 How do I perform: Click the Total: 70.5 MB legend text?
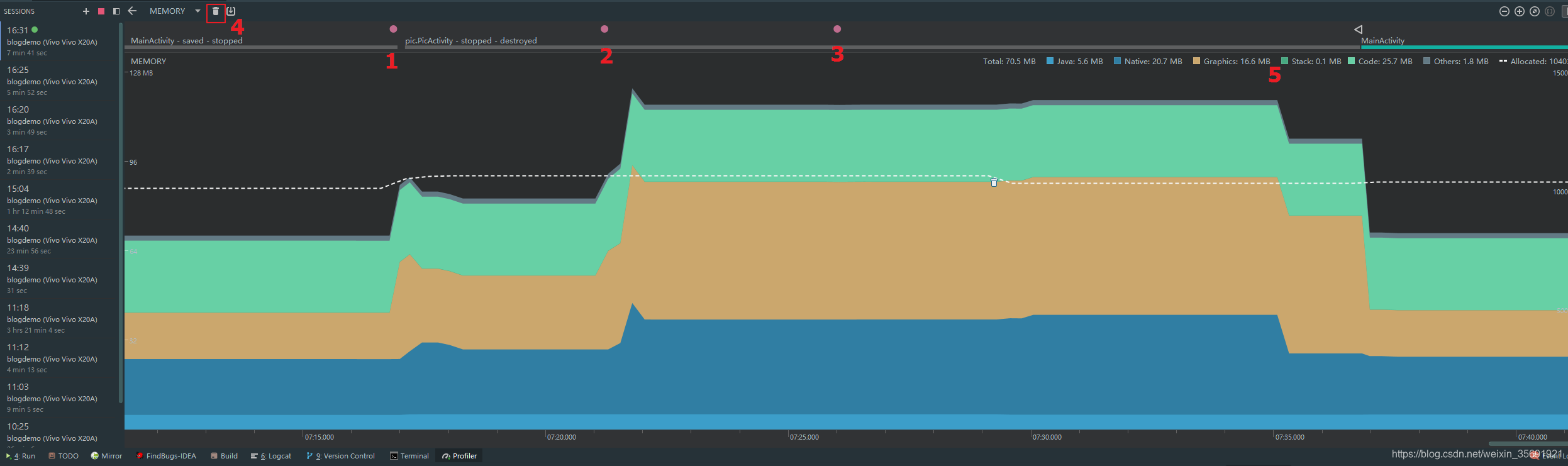tap(1009, 61)
